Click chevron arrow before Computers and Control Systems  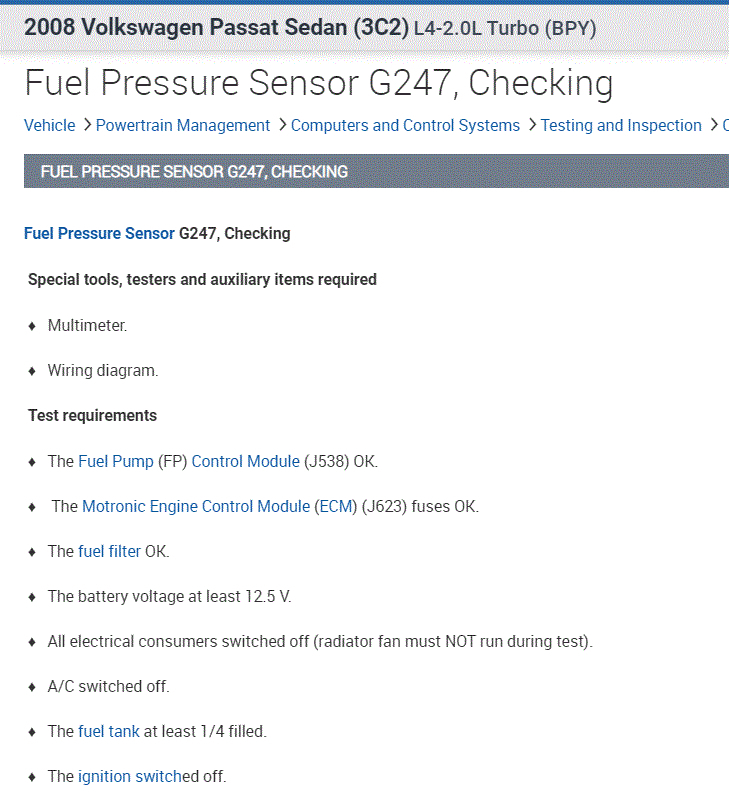(x=282, y=125)
